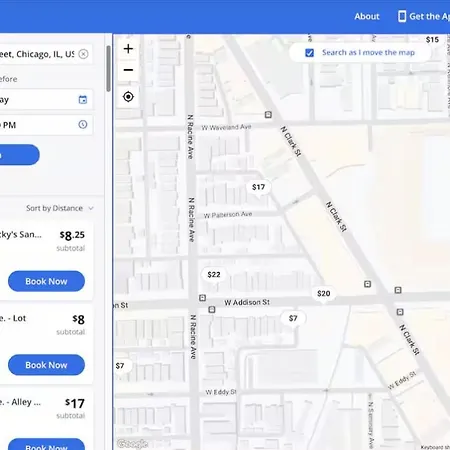
Task: Open the calendar date picker icon
Action: pyautogui.click(x=83, y=99)
